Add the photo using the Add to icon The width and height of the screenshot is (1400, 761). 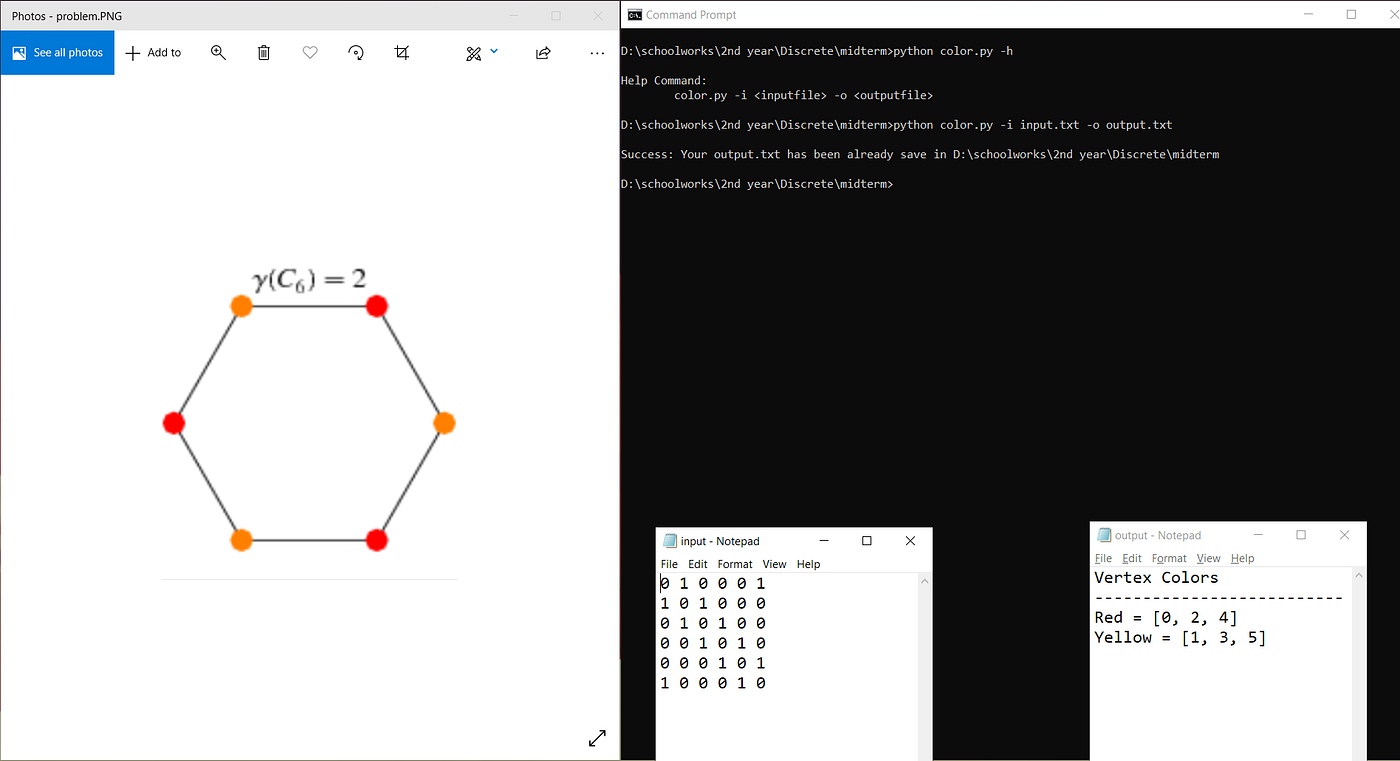coord(152,52)
